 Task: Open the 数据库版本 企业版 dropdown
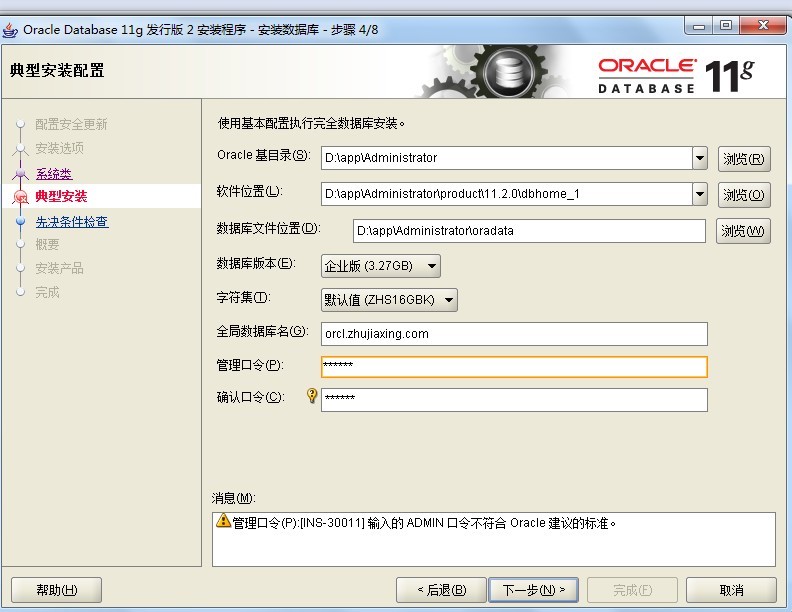tap(381, 266)
